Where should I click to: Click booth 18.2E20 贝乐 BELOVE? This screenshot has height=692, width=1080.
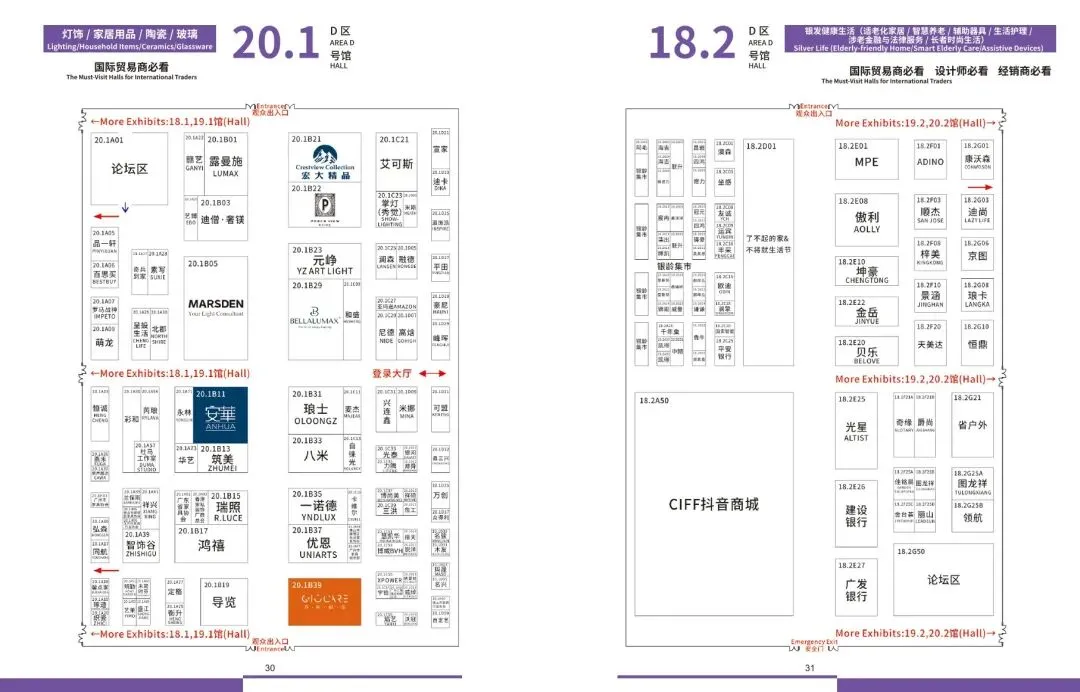pyautogui.click(x=866, y=351)
